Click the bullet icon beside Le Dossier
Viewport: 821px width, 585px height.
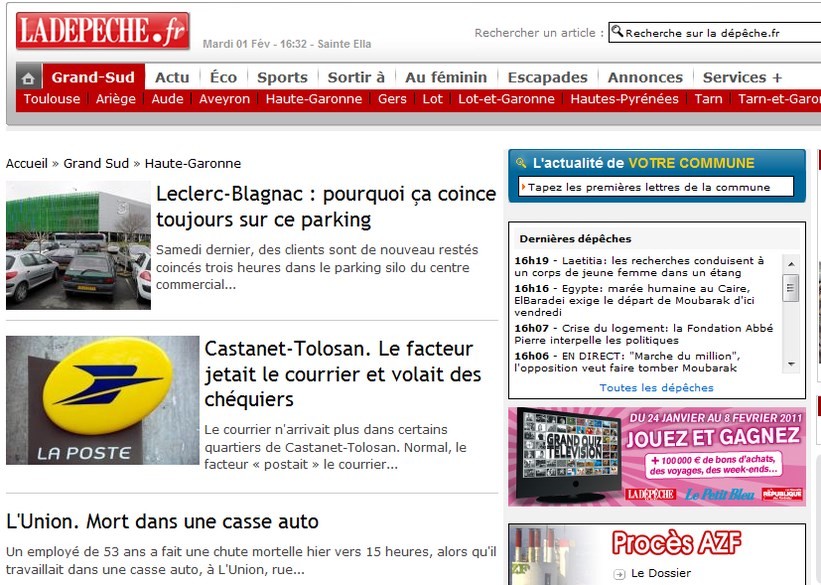tap(620, 574)
